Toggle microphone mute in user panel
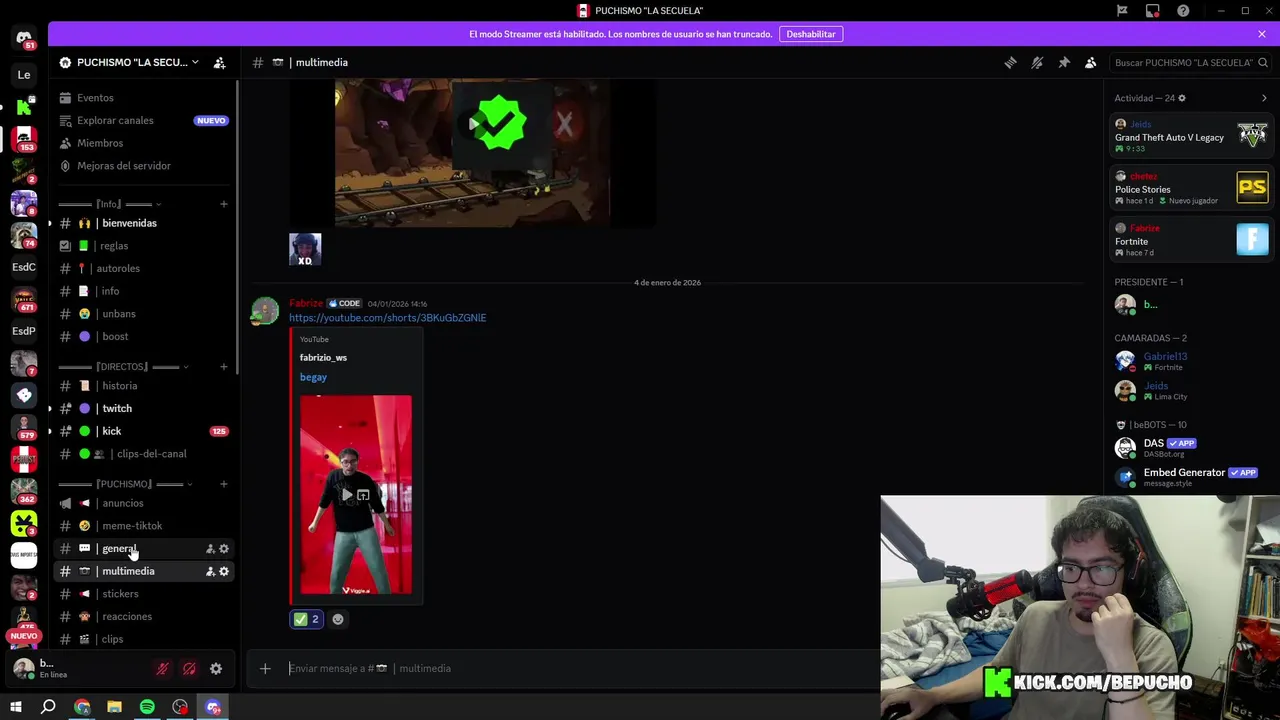 point(162,669)
